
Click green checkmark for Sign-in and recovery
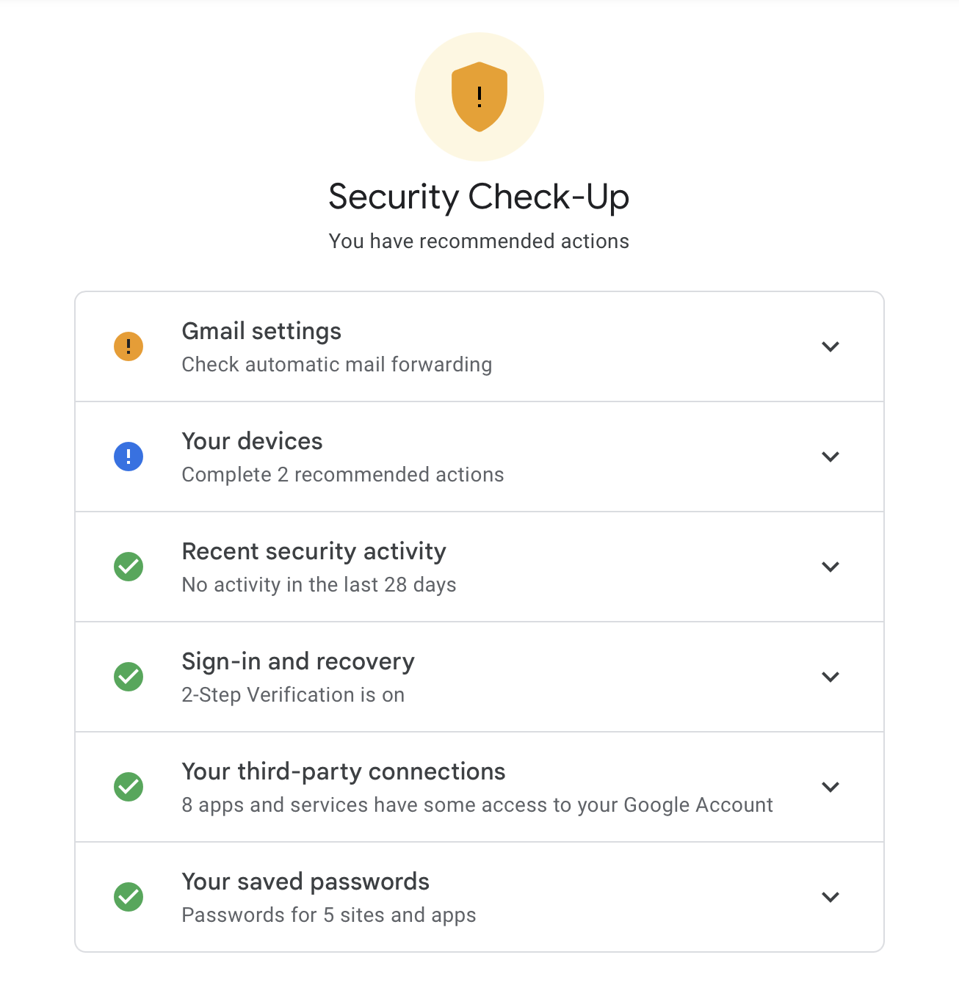[128, 677]
